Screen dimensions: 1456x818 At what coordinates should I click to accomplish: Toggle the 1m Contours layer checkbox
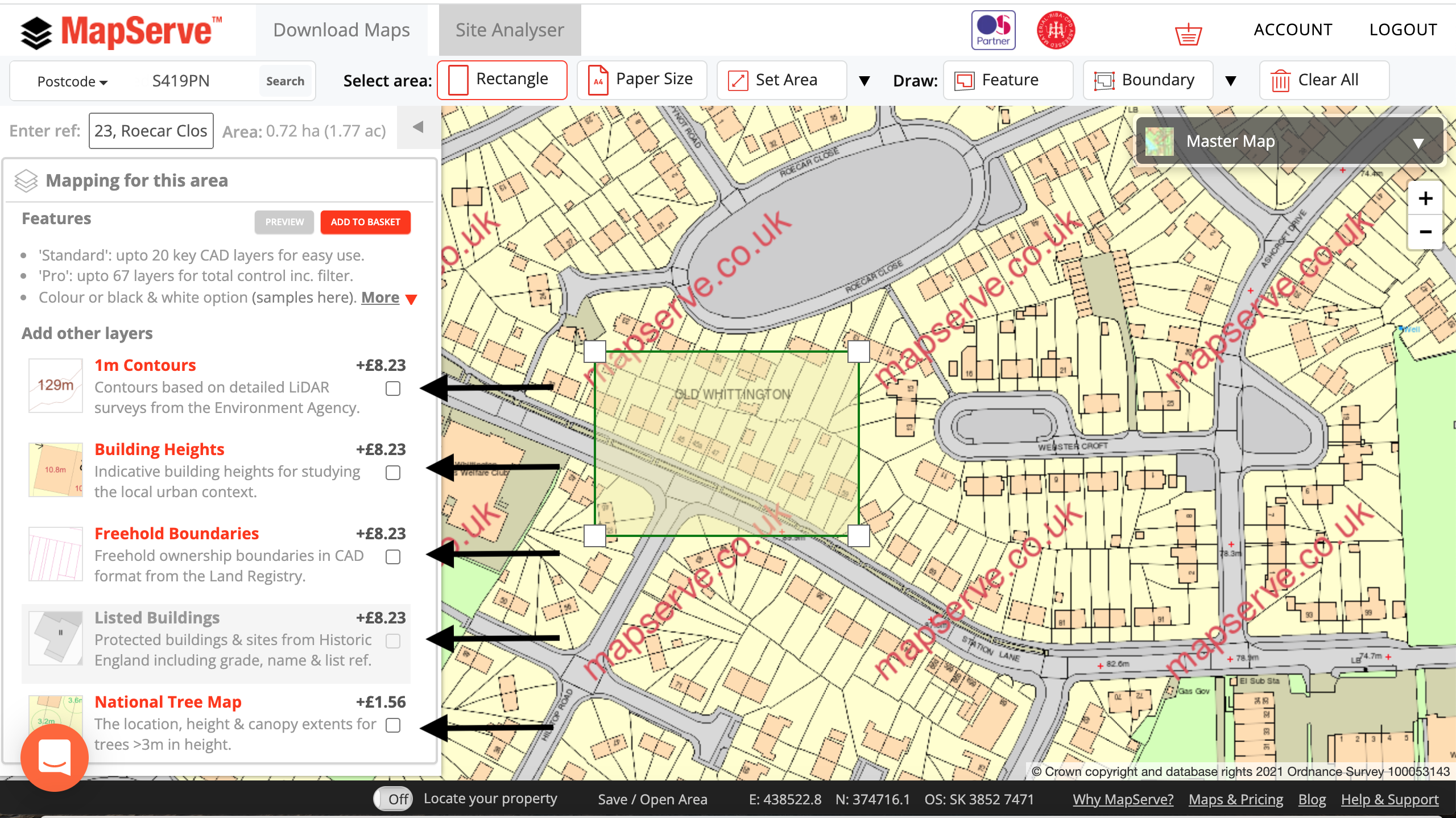(393, 388)
